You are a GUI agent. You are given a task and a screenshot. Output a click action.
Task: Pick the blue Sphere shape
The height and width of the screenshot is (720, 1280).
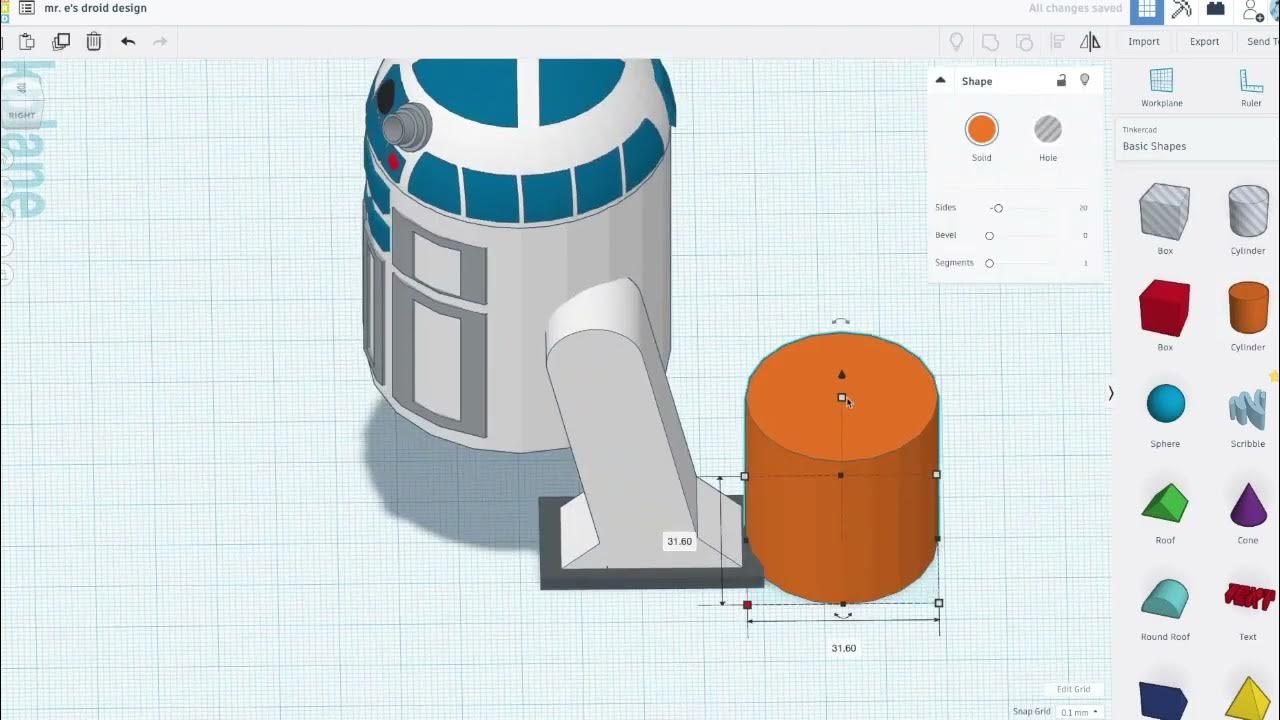tap(1165, 404)
